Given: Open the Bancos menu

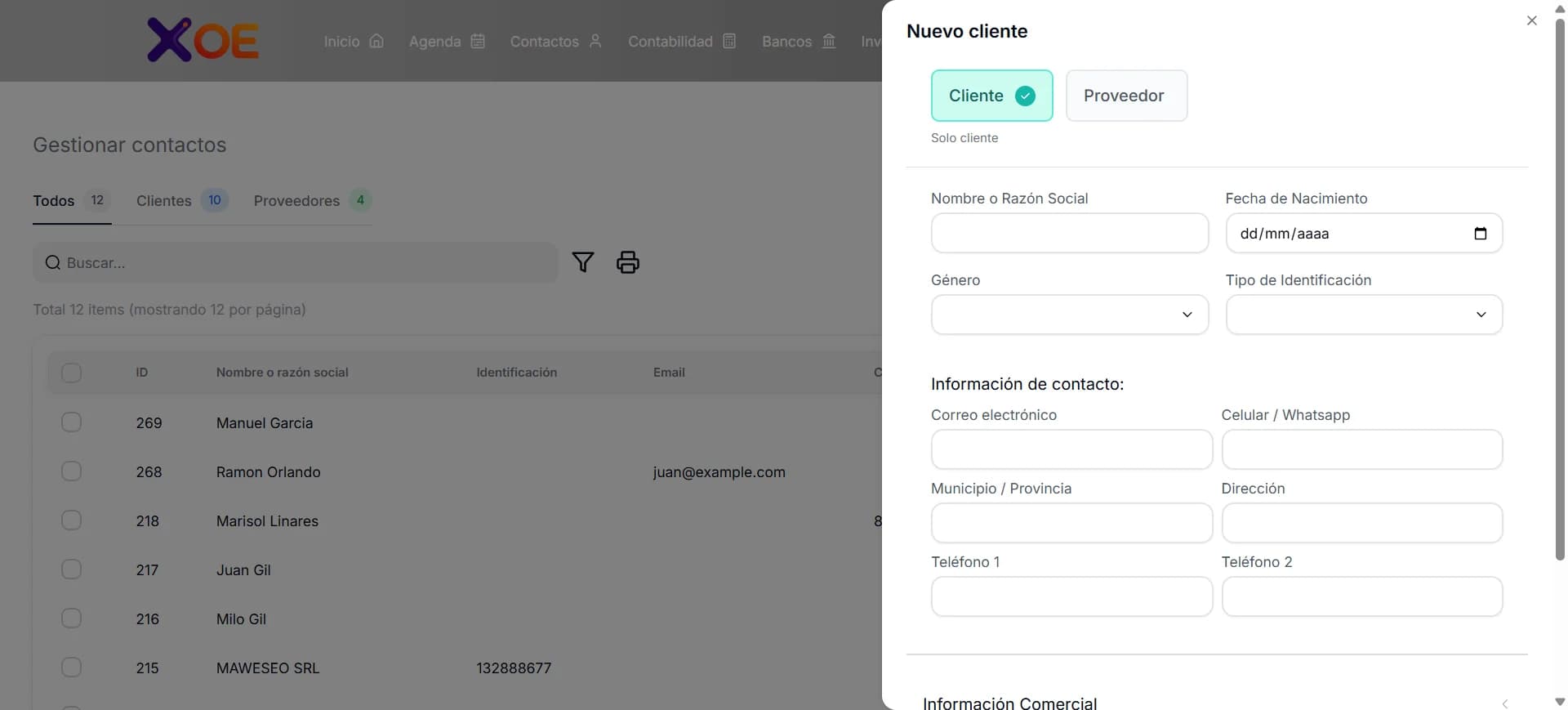Looking at the screenshot, I should point(799,41).
